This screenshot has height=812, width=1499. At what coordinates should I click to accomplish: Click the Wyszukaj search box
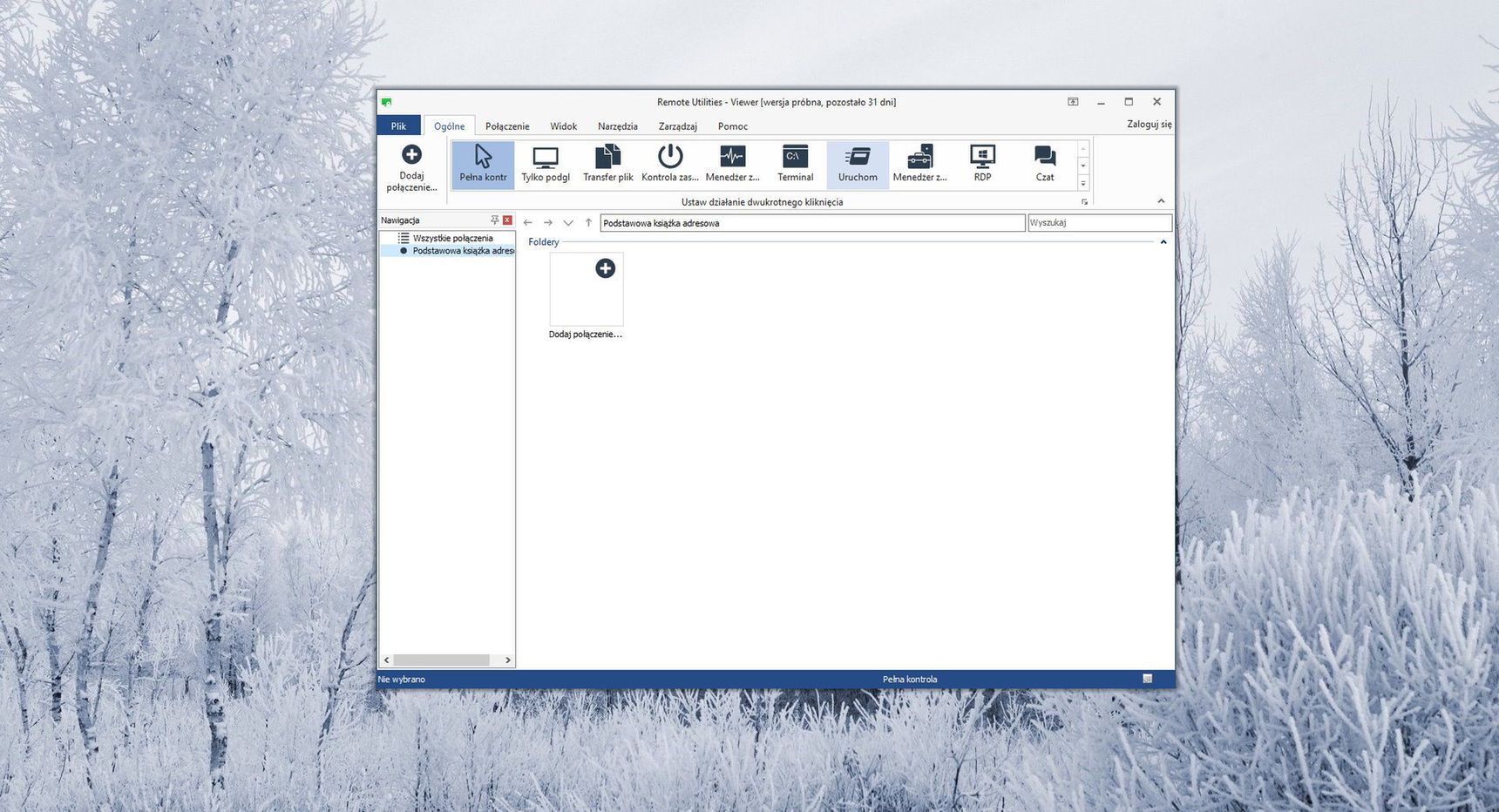pyautogui.click(x=1100, y=223)
